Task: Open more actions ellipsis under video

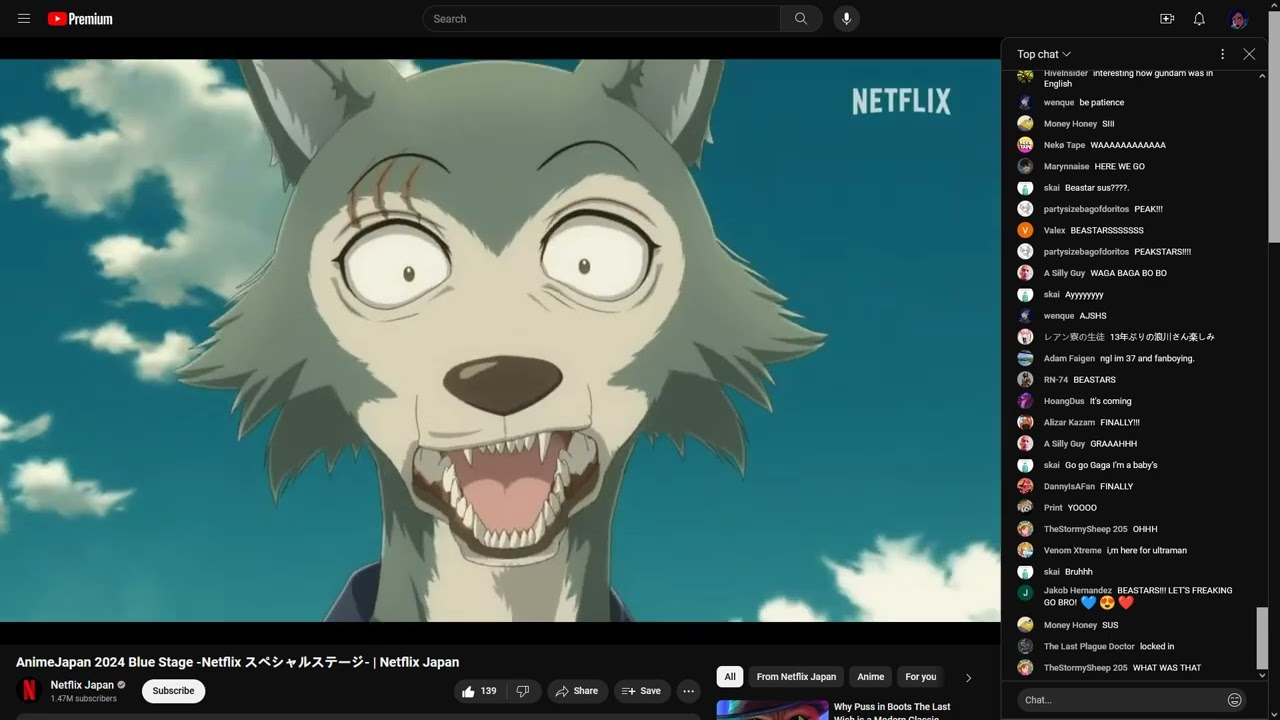Action: point(688,691)
